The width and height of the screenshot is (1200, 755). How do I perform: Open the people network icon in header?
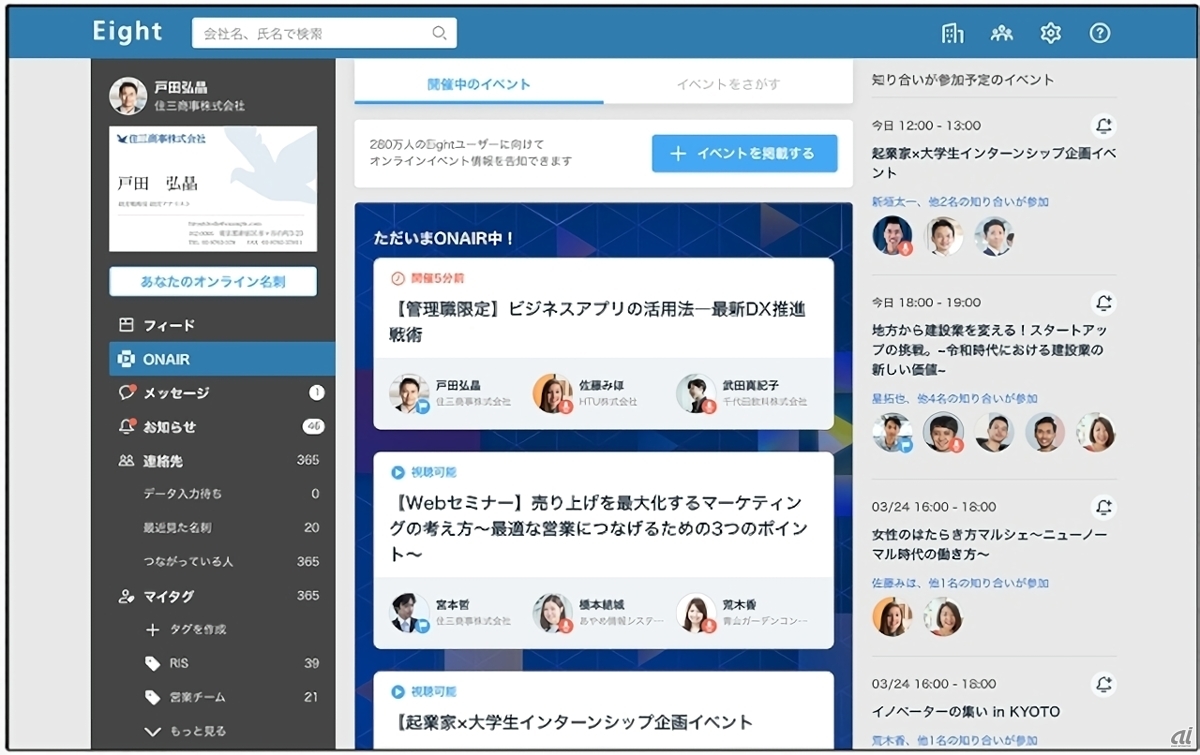point(1001,33)
